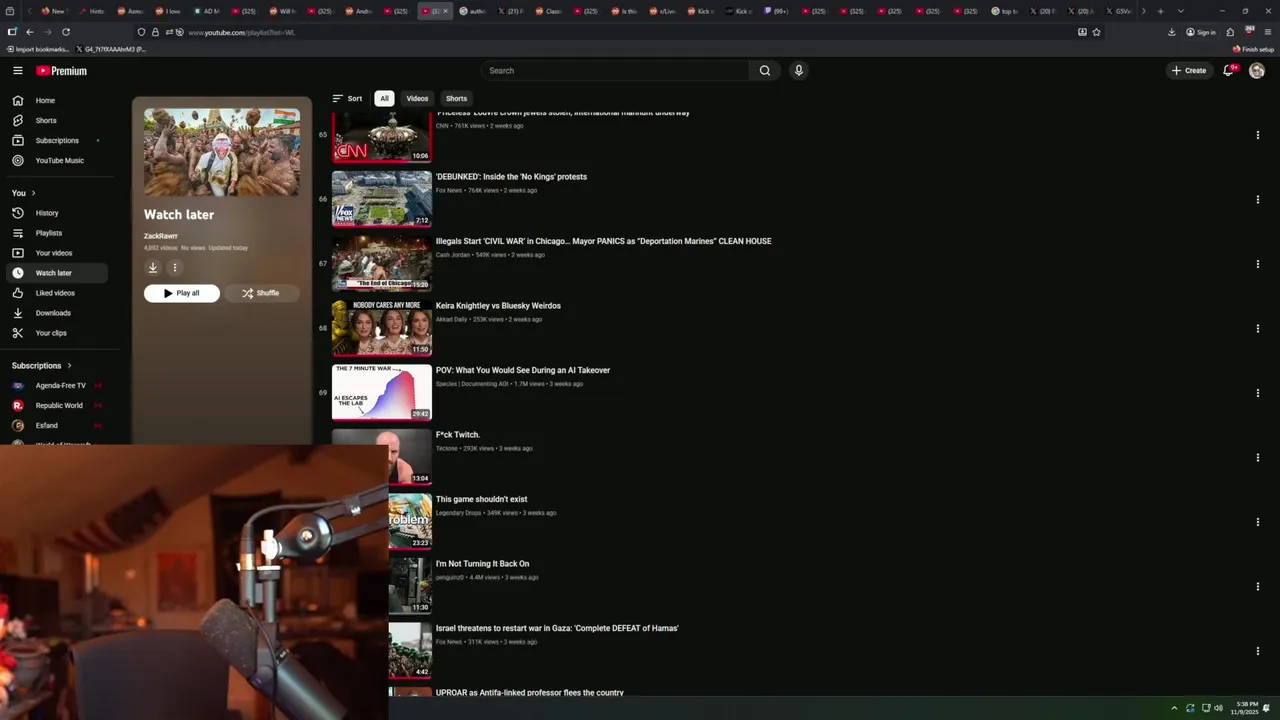1280x720 pixels.
Task: Bookmark this page with star icon
Action: 1096,32
